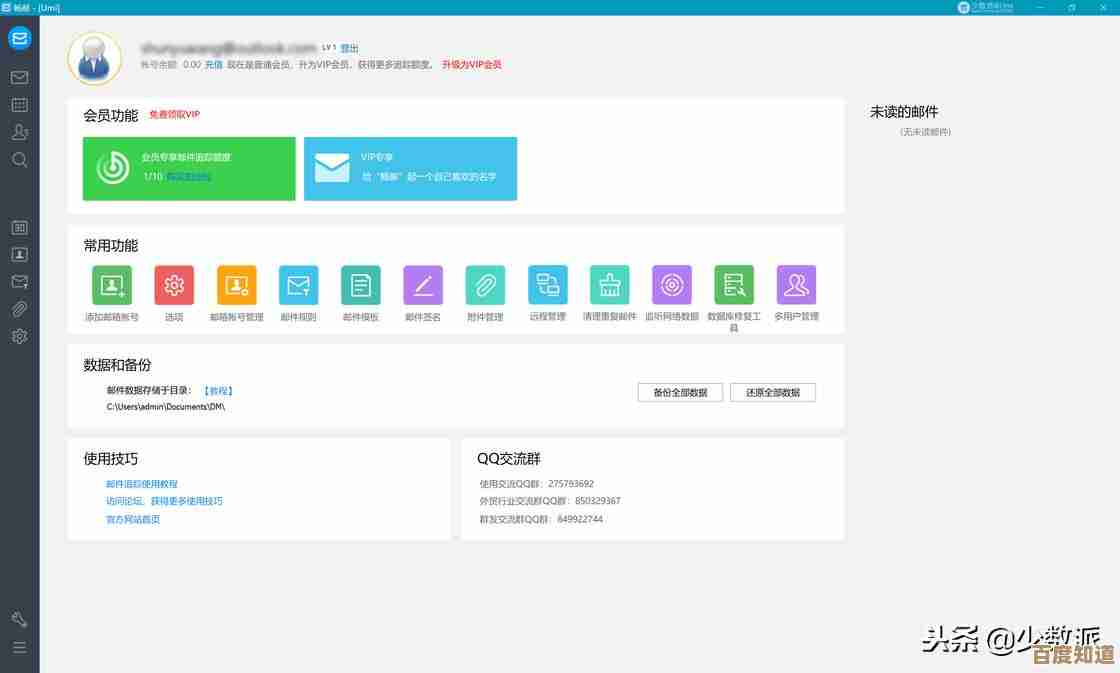Open the red 选项 (options) gear icon
This screenshot has height=673, width=1120.
[174, 285]
